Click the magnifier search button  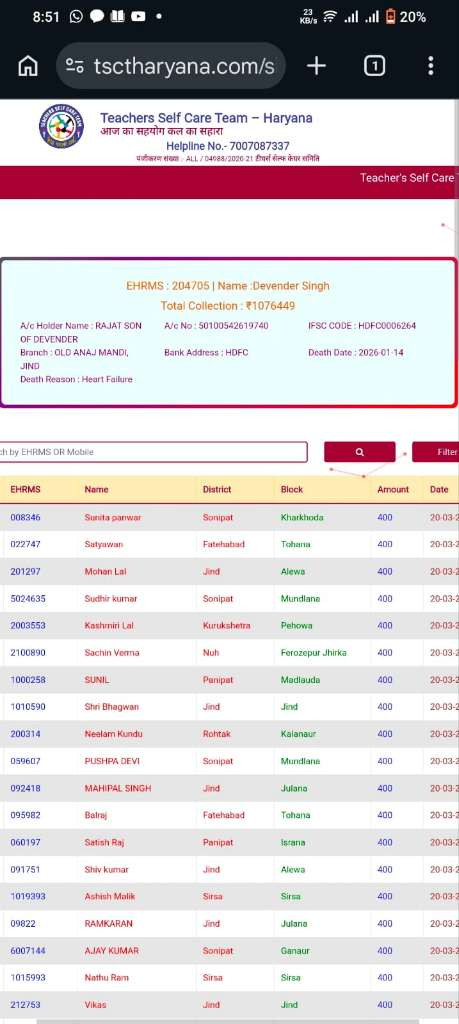click(360, 452)
